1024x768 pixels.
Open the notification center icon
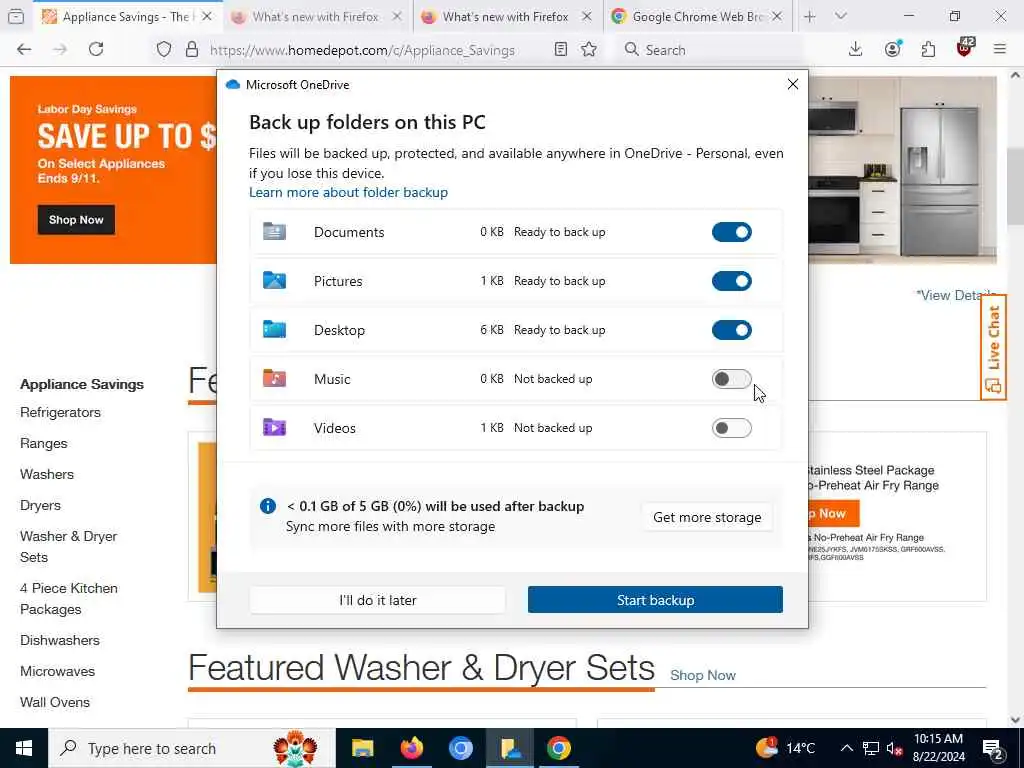click(993, 748)
